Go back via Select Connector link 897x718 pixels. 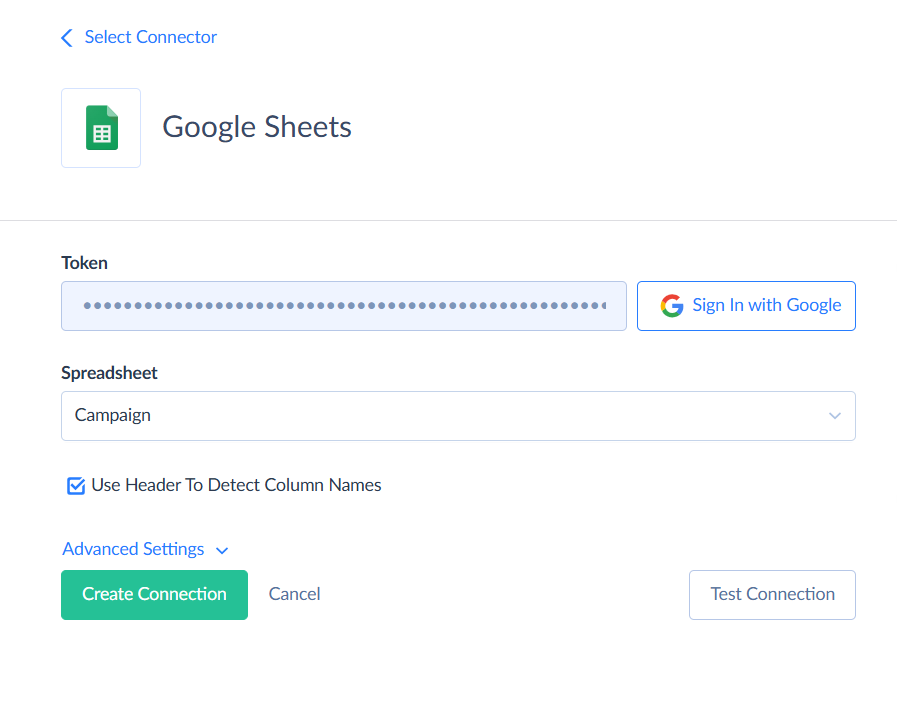click(150, 37)
